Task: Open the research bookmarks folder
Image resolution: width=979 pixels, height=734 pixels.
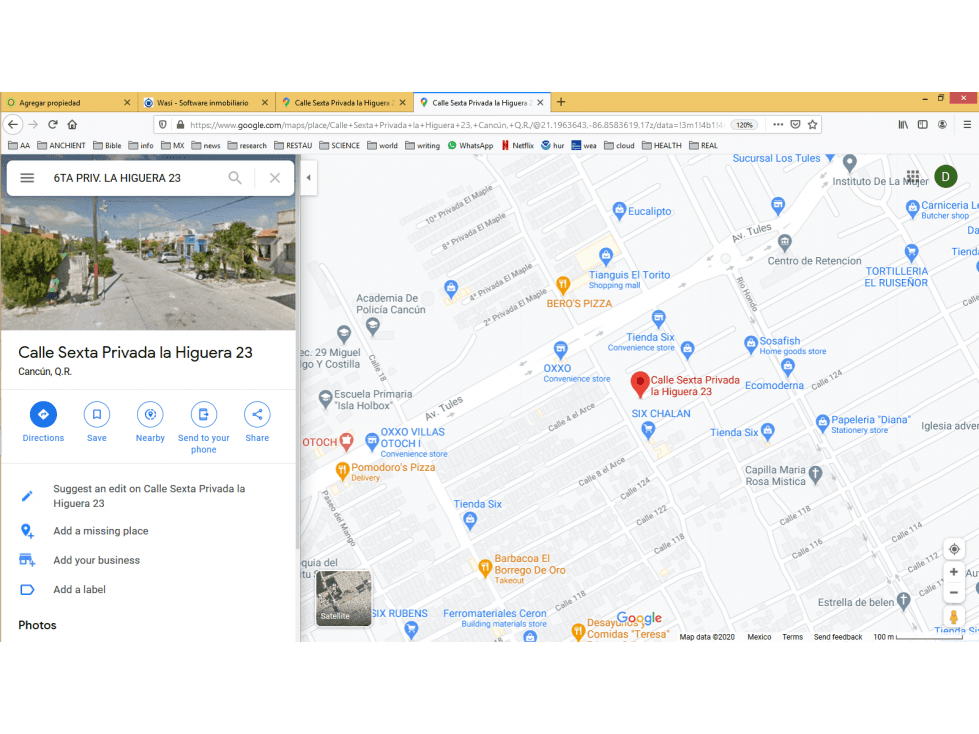Action: click(x=247, y=145)
